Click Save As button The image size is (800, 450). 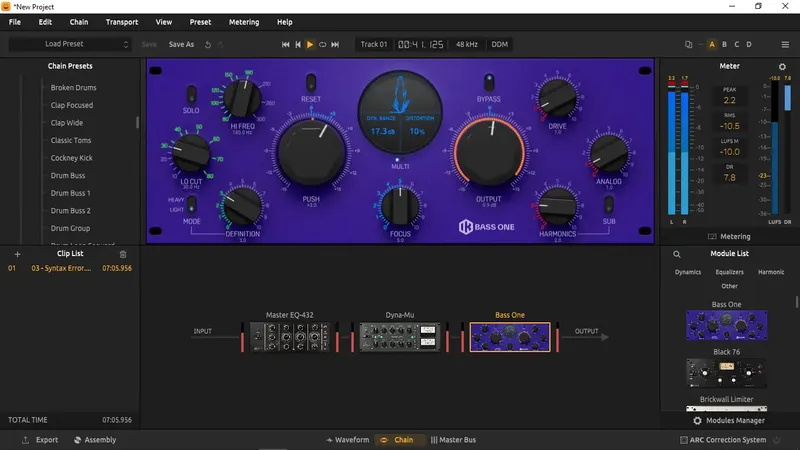181,44
